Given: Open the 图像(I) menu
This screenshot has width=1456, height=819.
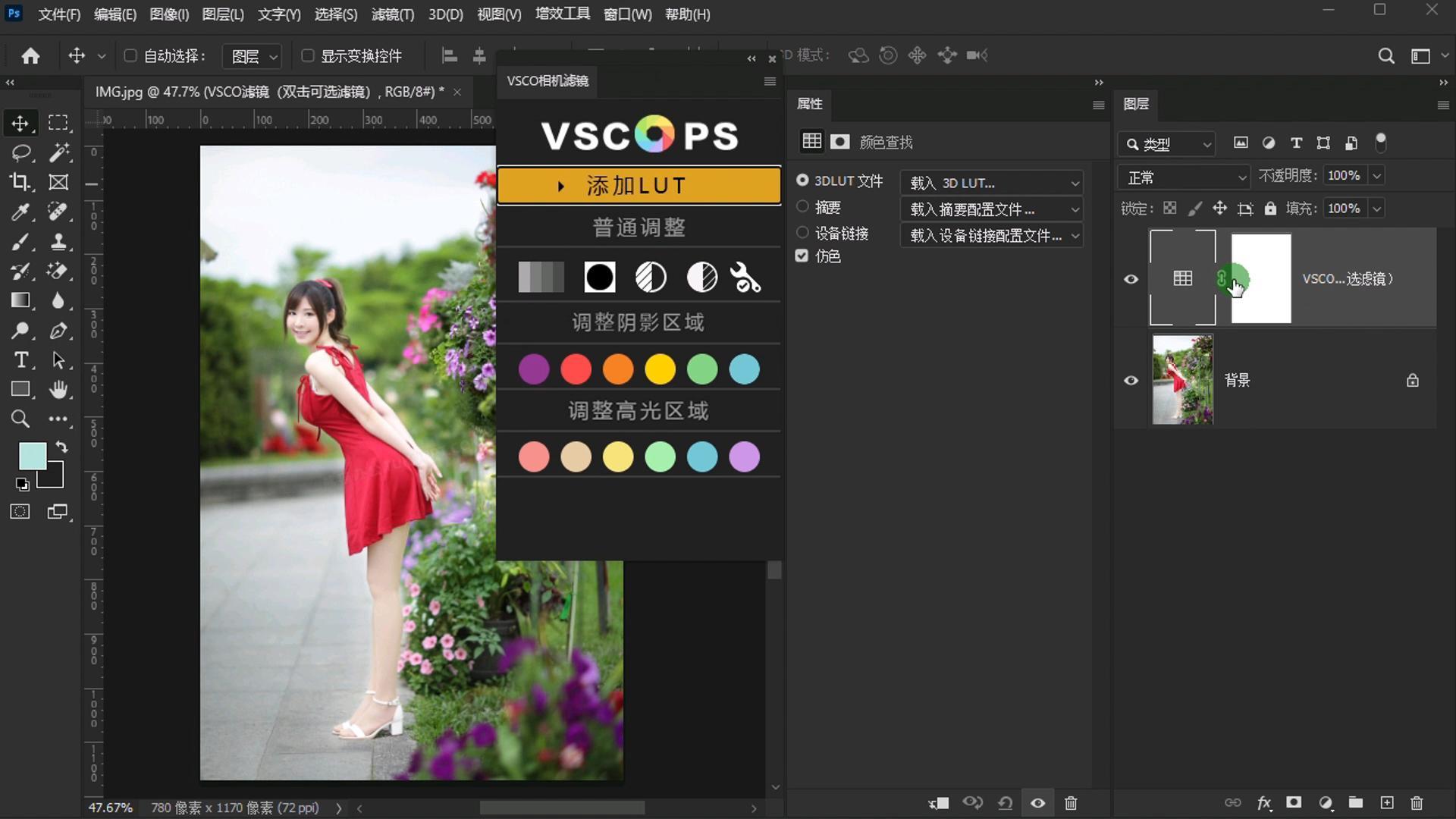Looking at the screenshot, I should [x=169, y=14].
